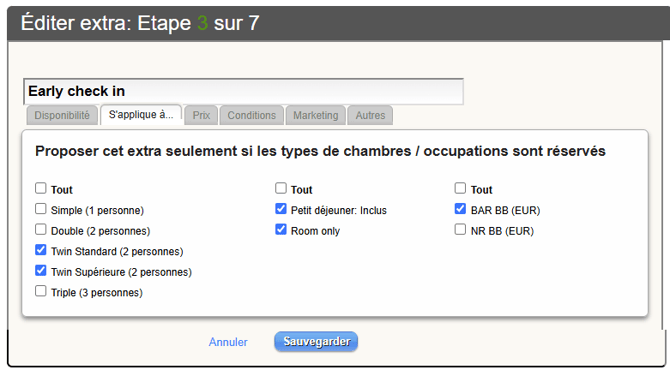
Task: Switch to the Autres tab
Action: 370,115
